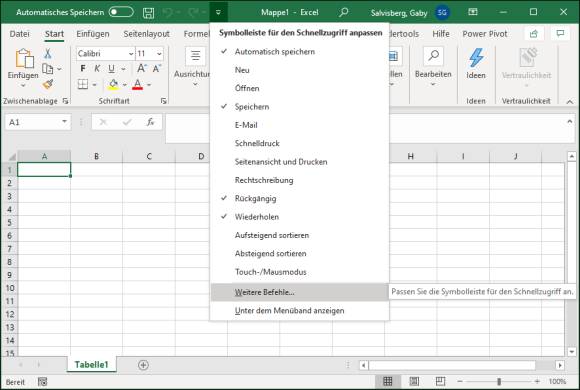The width and height of the screenshot is (580, 390).
Task: Increase font size with large A
Action: coord(142,68)
